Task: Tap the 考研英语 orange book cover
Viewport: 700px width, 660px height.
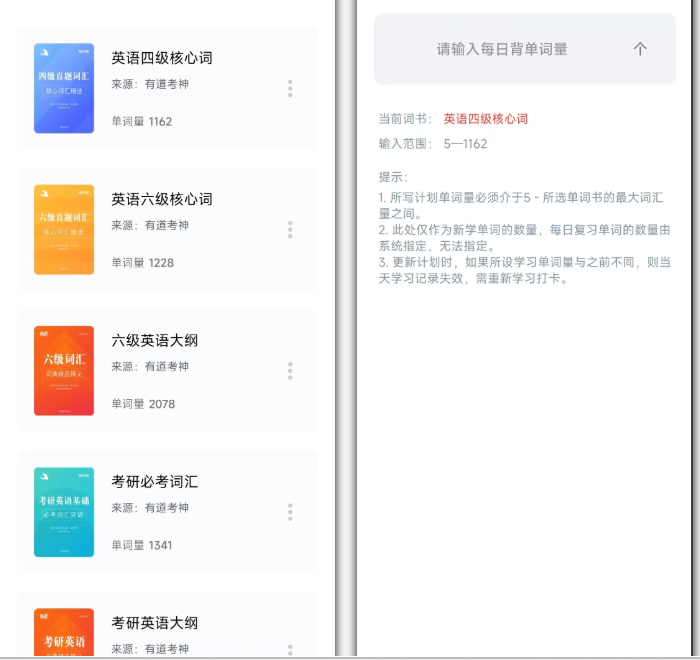Action: pos(64,632)
